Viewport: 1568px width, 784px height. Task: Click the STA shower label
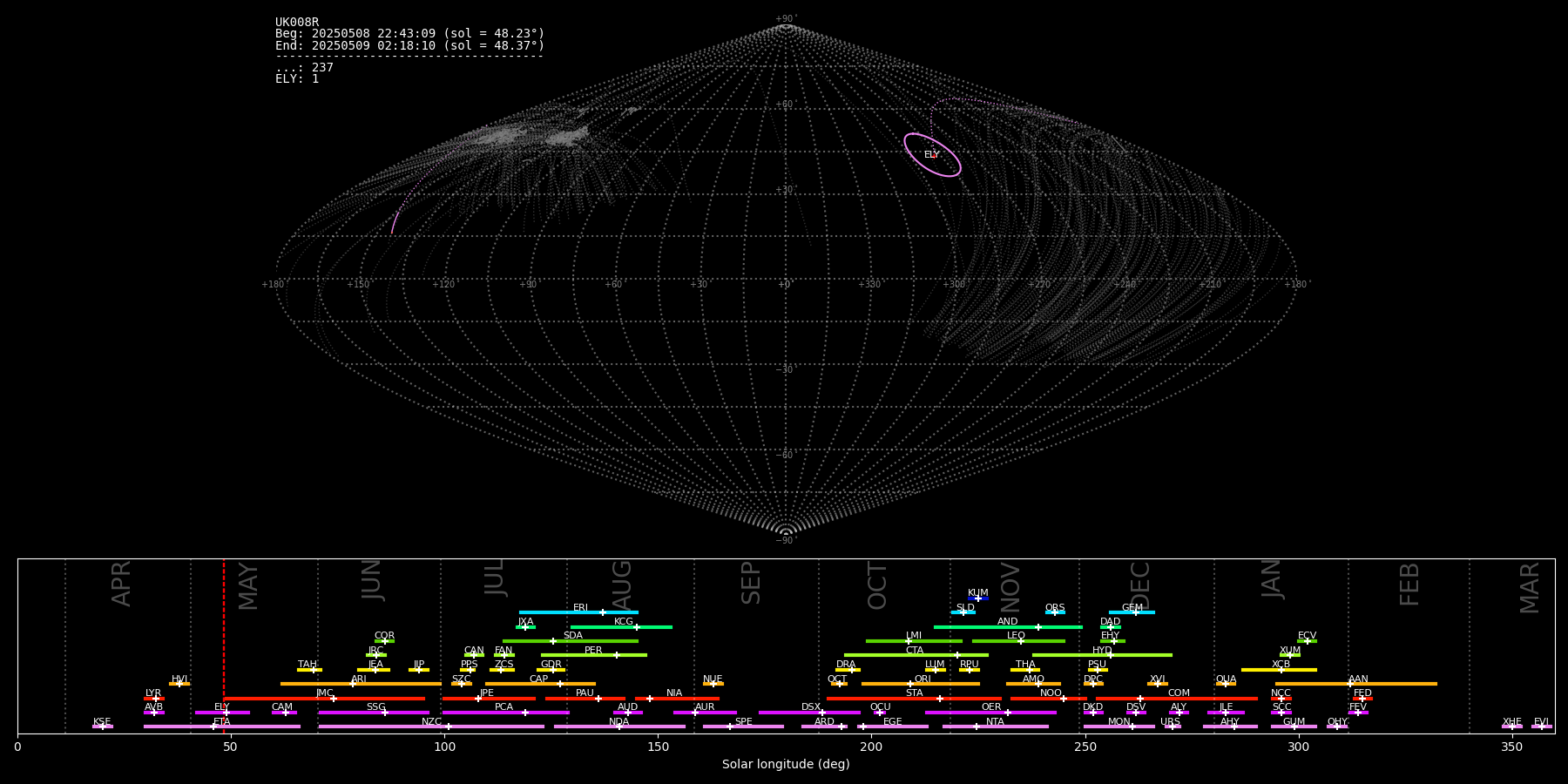click(x=914, y=693)
